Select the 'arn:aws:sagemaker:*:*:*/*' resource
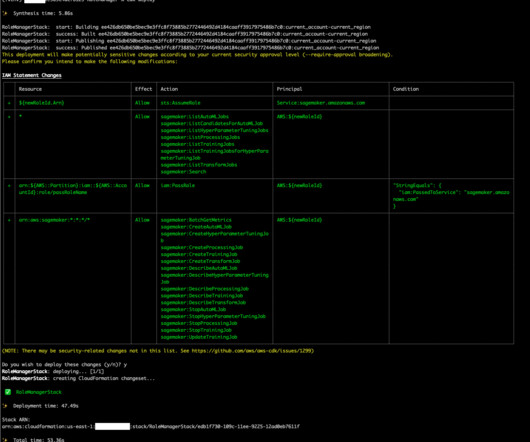 (x=54, y=220)
